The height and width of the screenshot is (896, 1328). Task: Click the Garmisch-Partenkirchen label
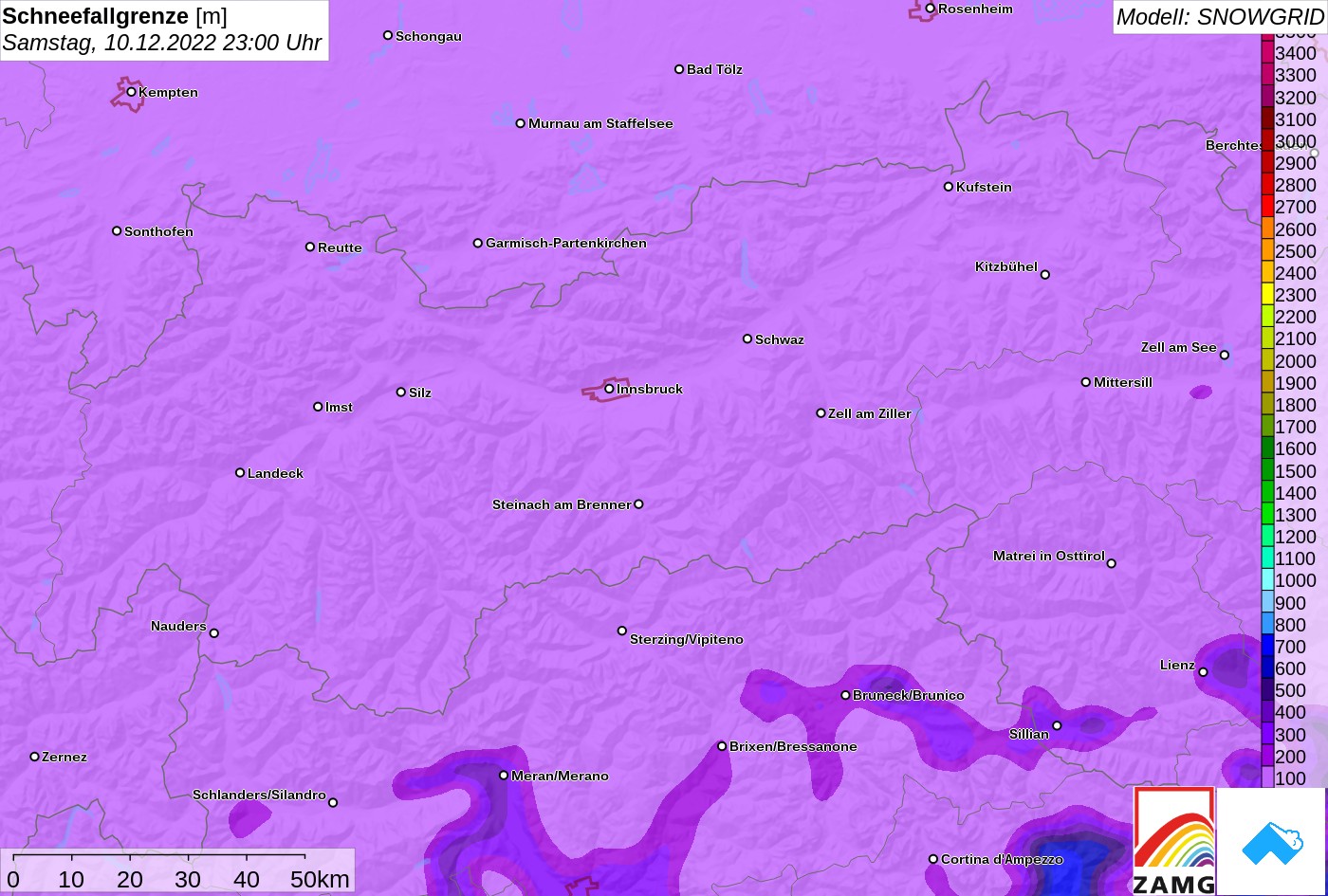566,243
